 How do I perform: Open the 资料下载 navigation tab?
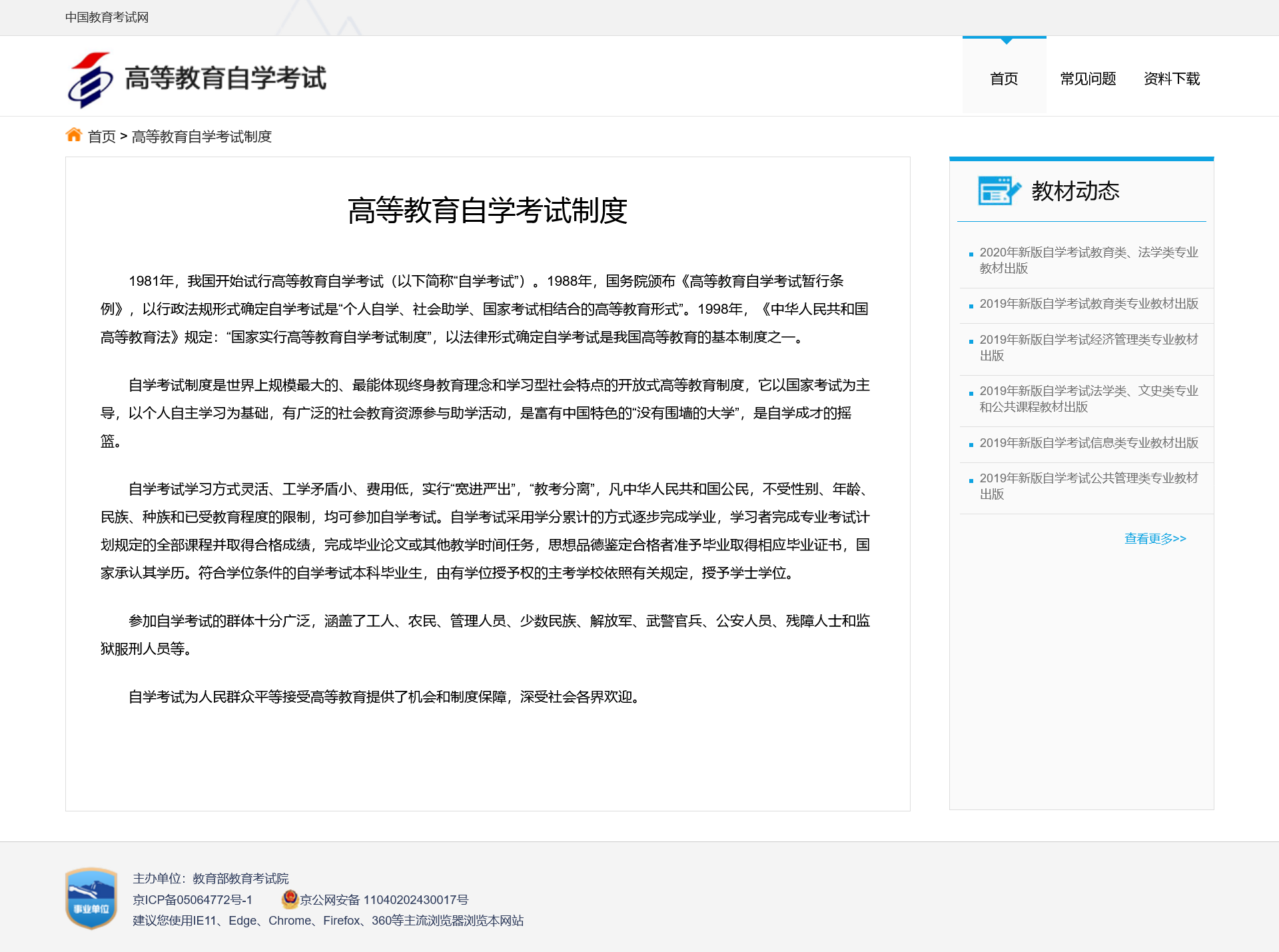(x=1172, y=79)
